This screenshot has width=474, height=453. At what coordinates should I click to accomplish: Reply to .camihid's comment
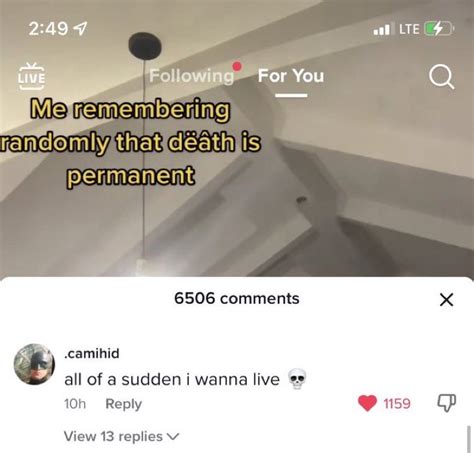124,404
